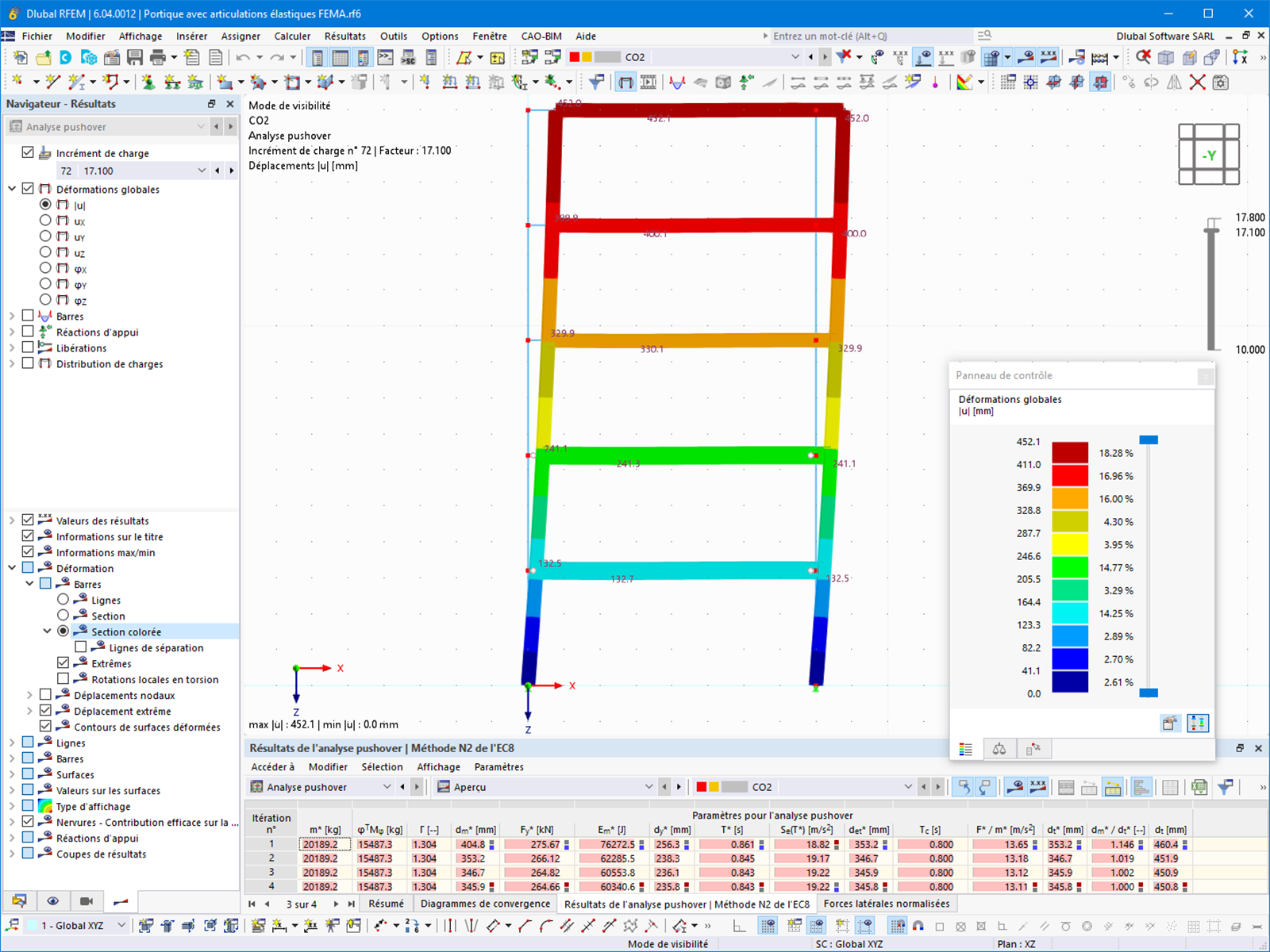1270x952 pixels.
Task: Expand the Déplacements nodaux tree node
Action: pos(29,695)
